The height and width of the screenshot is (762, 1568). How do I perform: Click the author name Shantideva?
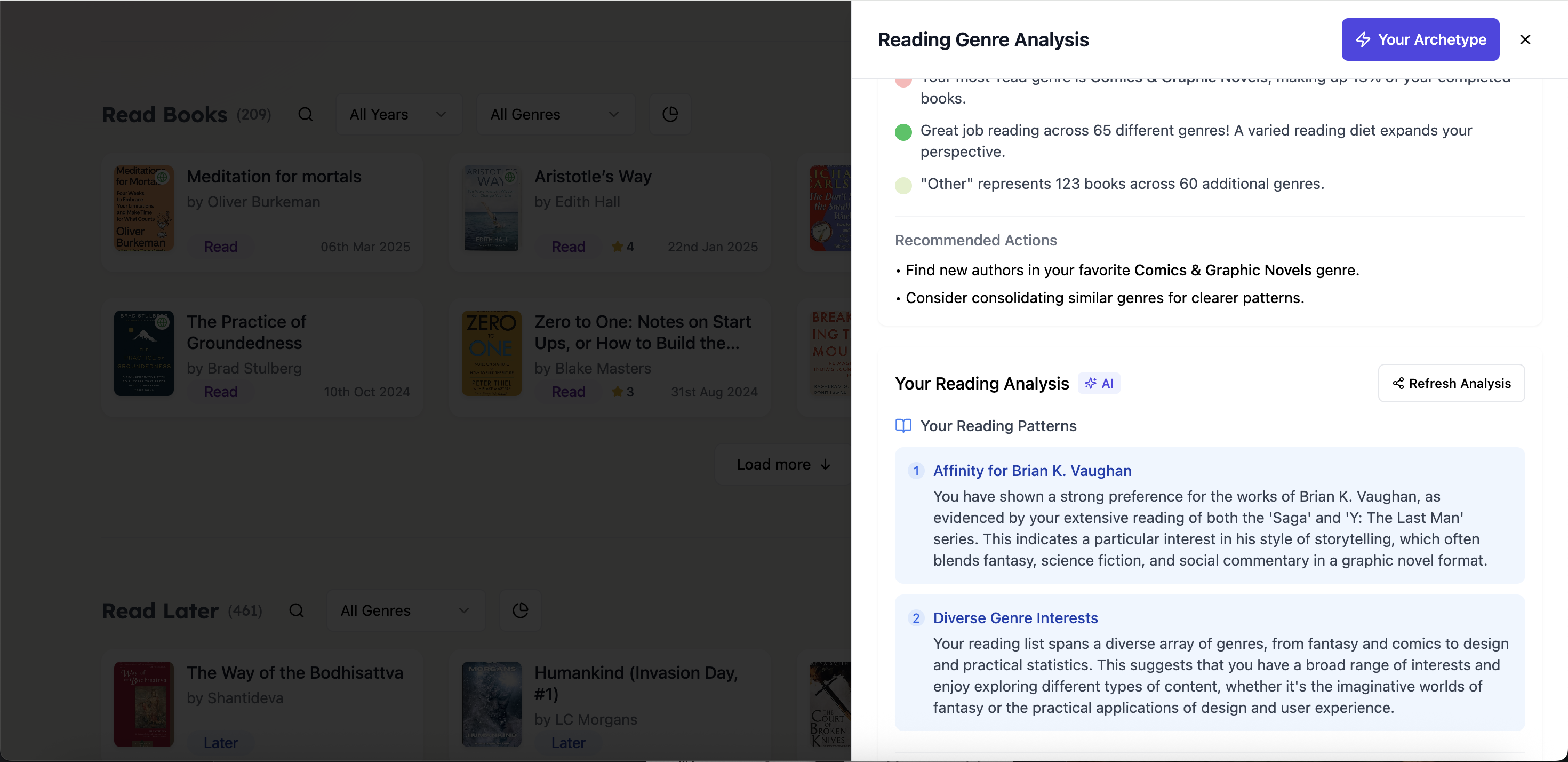click(245, 698)
